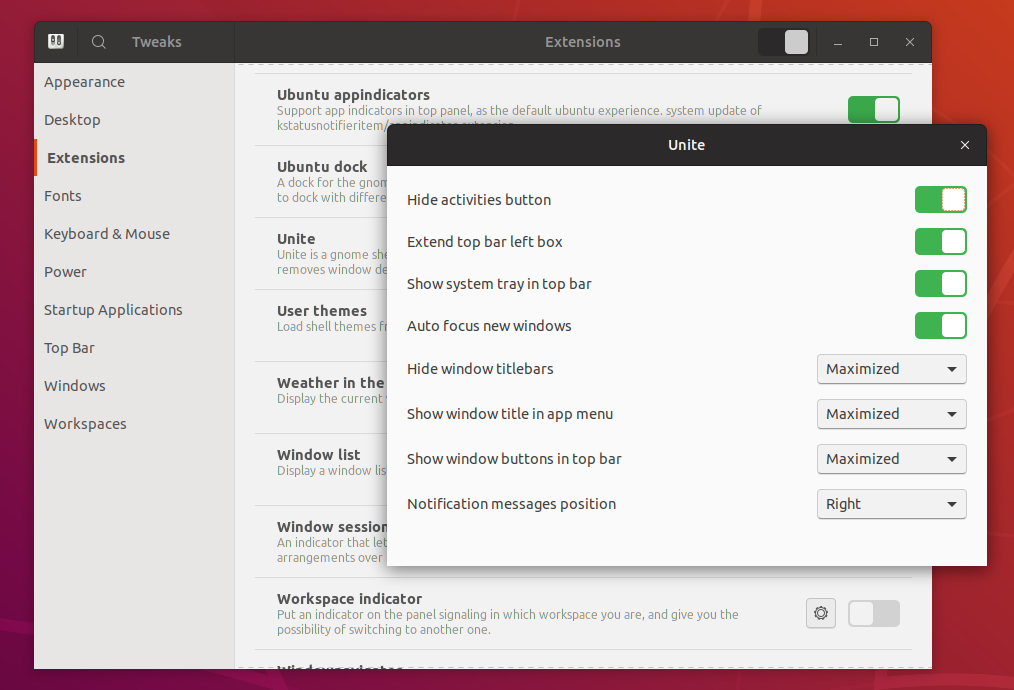The image size is (1014, 690).
Task: Disable Auto focus new windows
Action: pos(940,325)
